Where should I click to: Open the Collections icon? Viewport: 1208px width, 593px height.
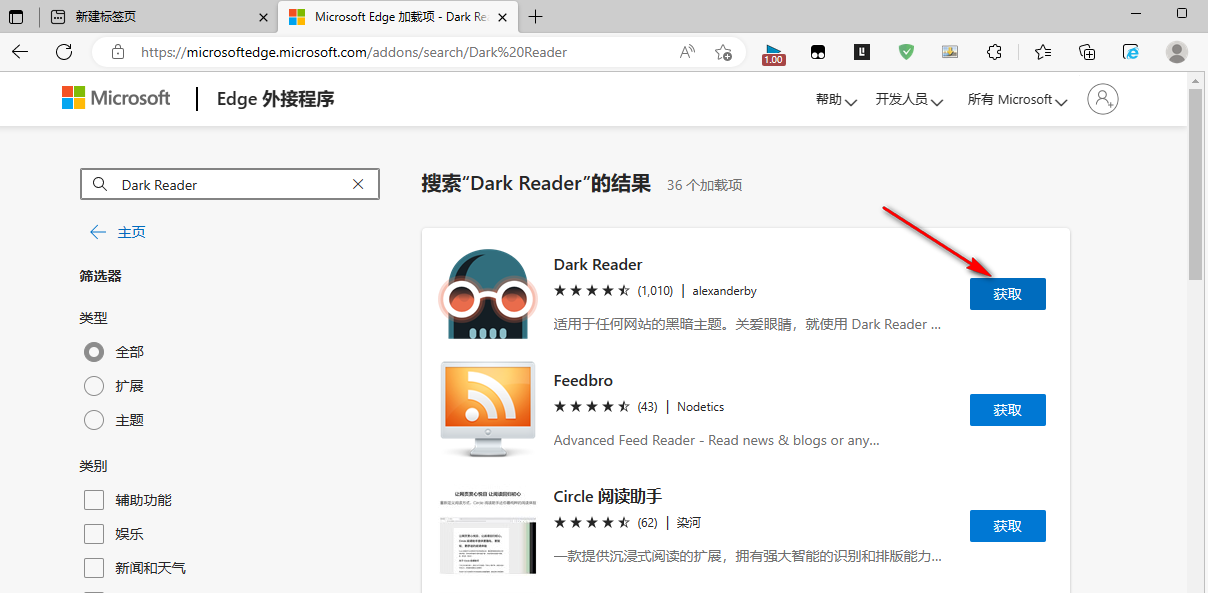coord(1087,52)
